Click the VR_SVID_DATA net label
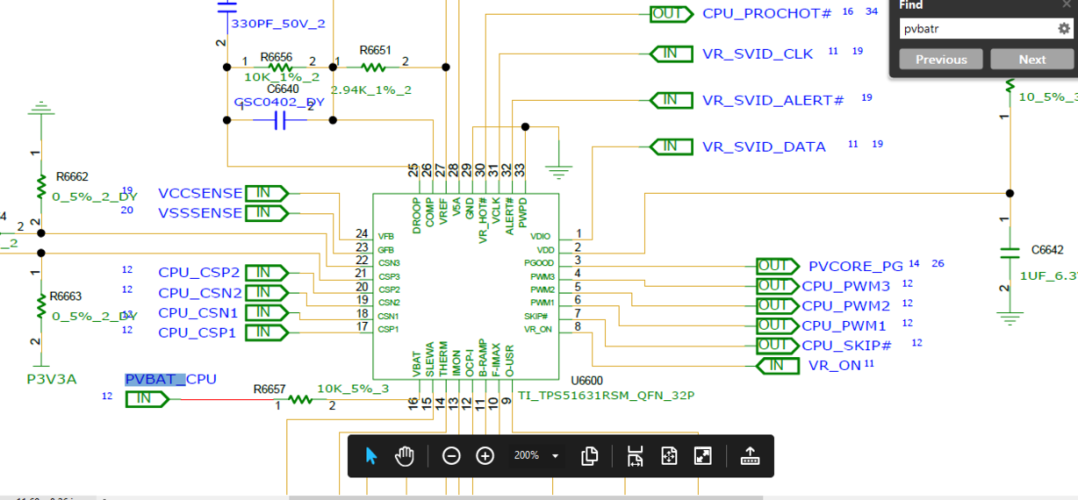Screen dimensions: 1078x500 tap(764, 146)
